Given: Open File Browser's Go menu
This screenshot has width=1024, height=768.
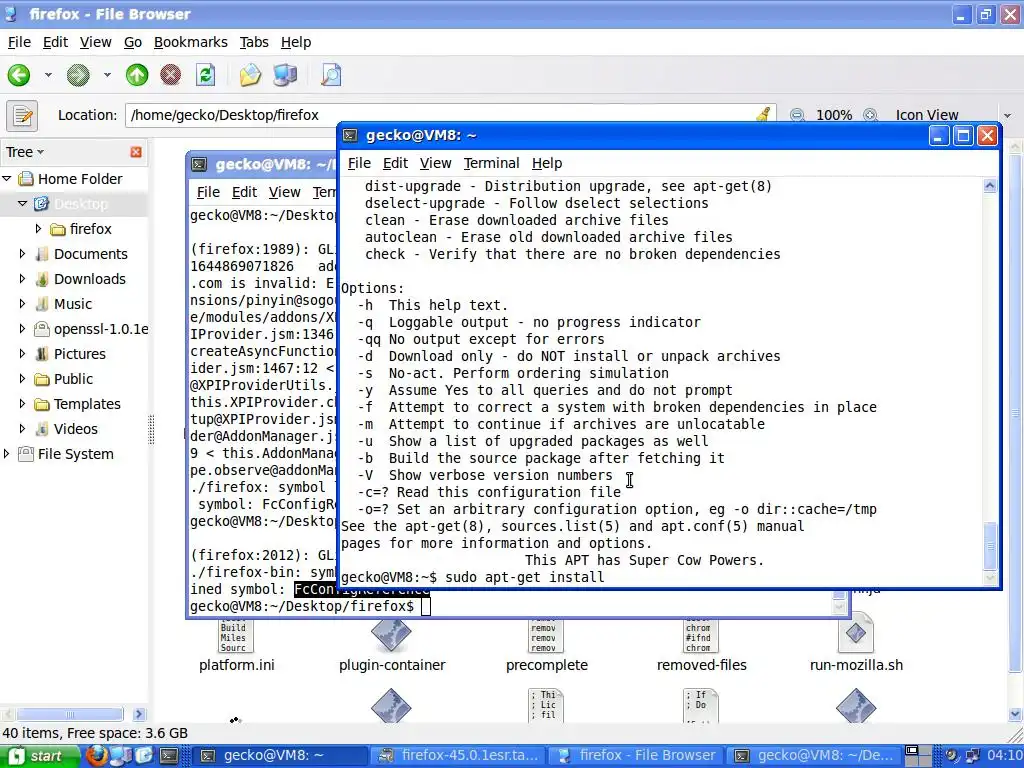Looking at the screenshot, I should click(x=133, y=42).
